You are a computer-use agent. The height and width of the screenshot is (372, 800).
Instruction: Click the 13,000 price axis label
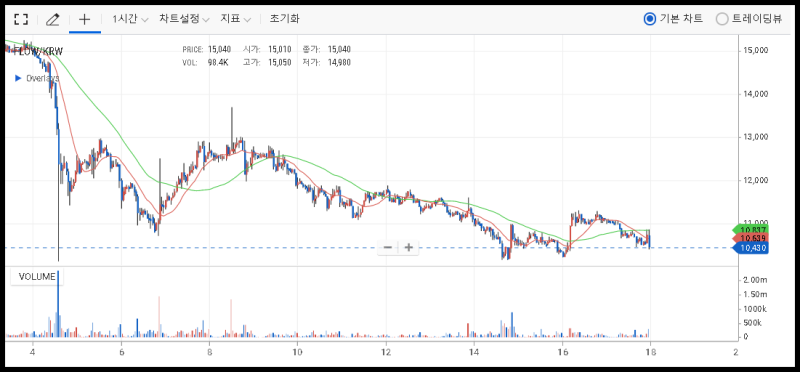756,137
